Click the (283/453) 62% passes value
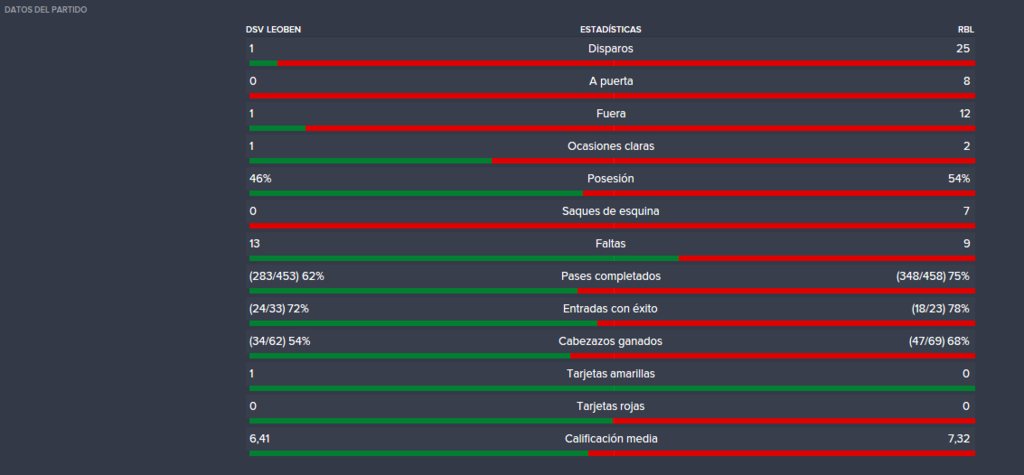This screenshot has height=475, width=1024. click(287, 276)
